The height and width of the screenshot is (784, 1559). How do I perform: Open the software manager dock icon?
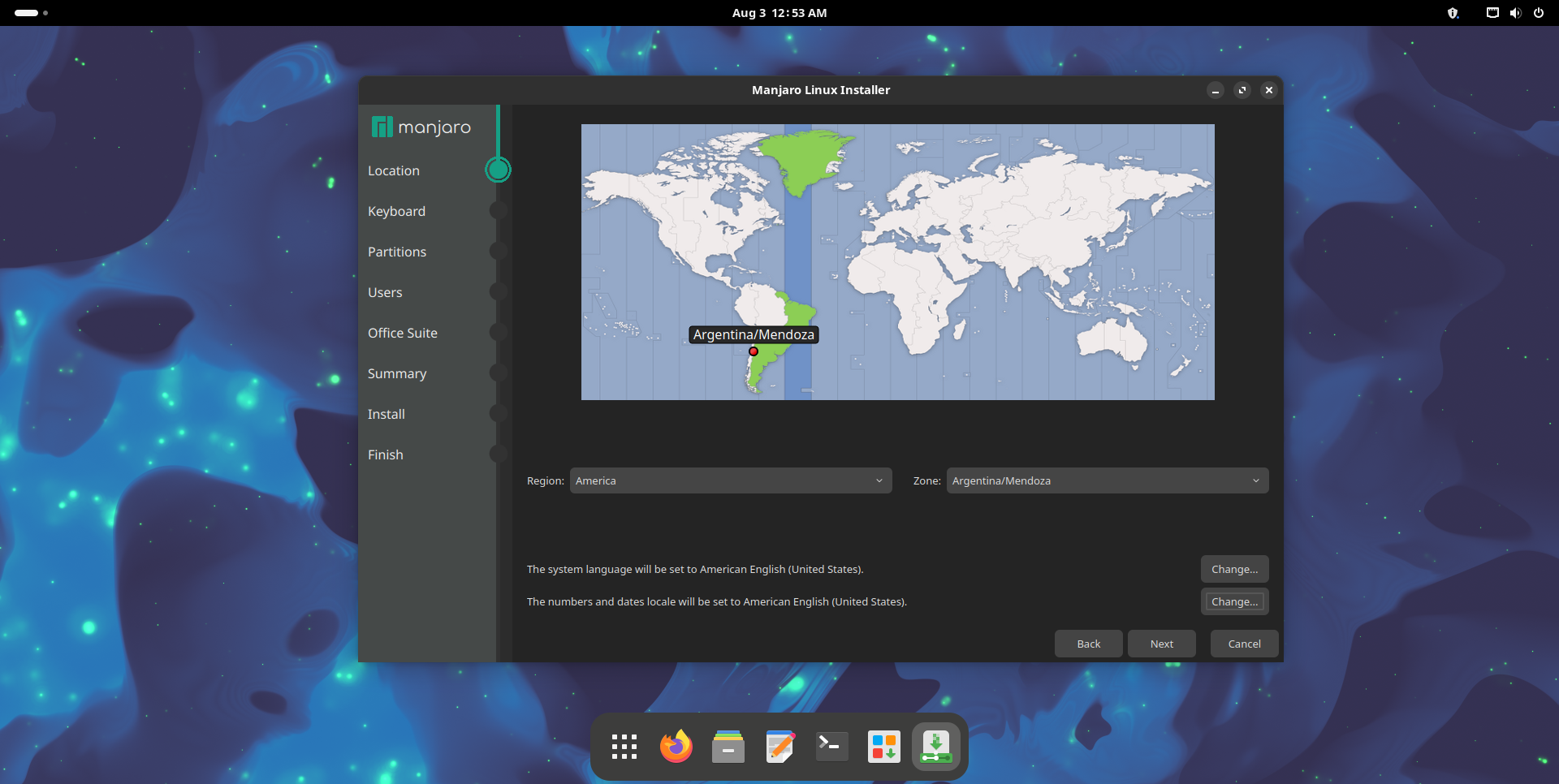point(884,747)
